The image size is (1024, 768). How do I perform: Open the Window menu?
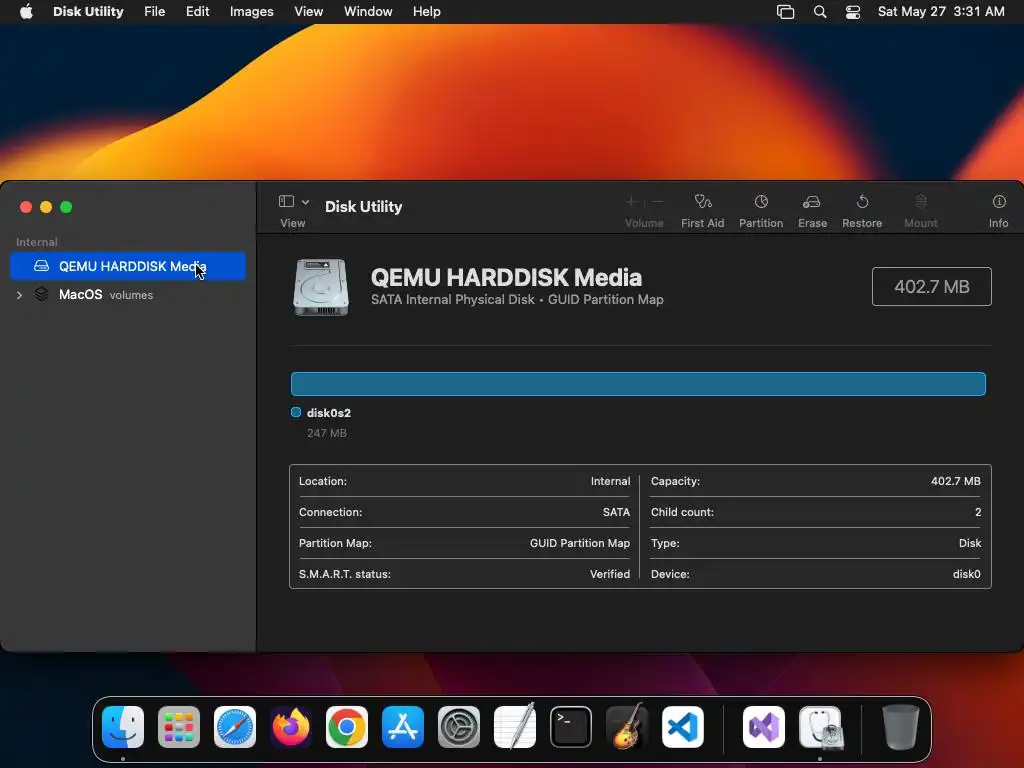tap(368, 12)
